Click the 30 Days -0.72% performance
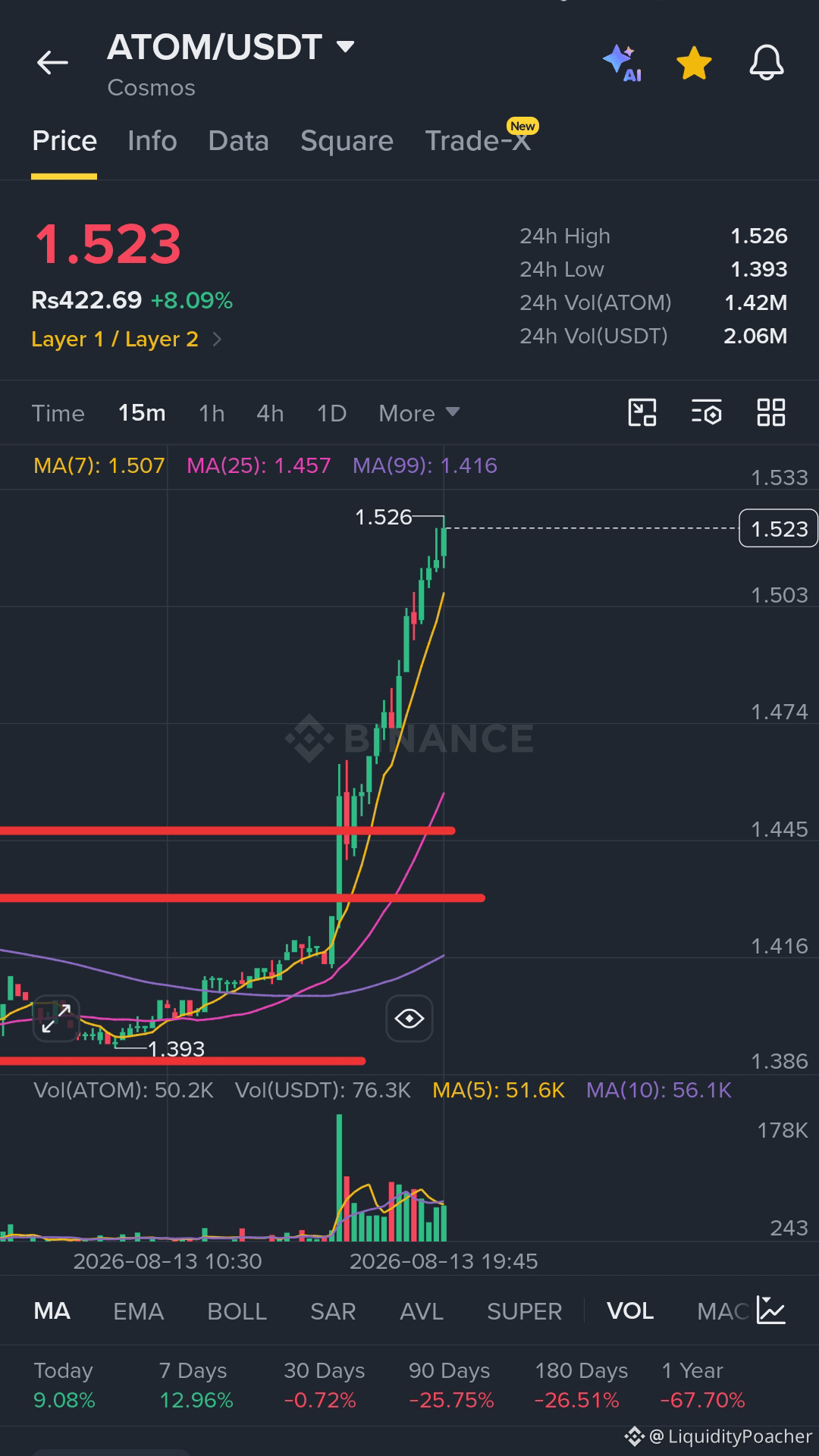Screen dimensions: 819x1456 click(324, 1385)
